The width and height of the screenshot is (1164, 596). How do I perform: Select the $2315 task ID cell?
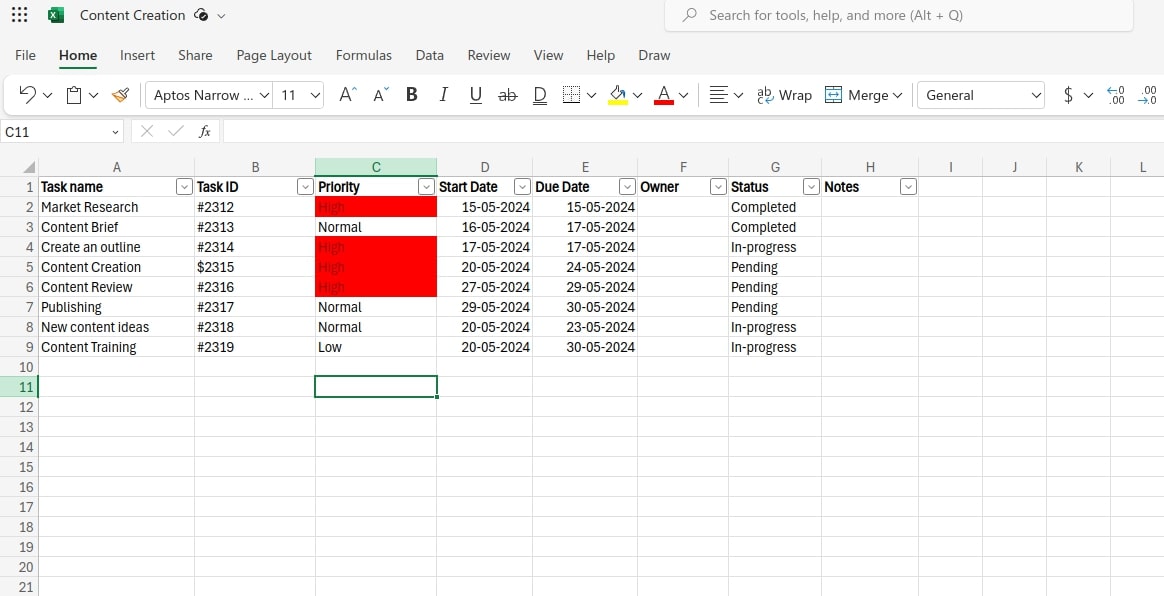coord(255,267)
